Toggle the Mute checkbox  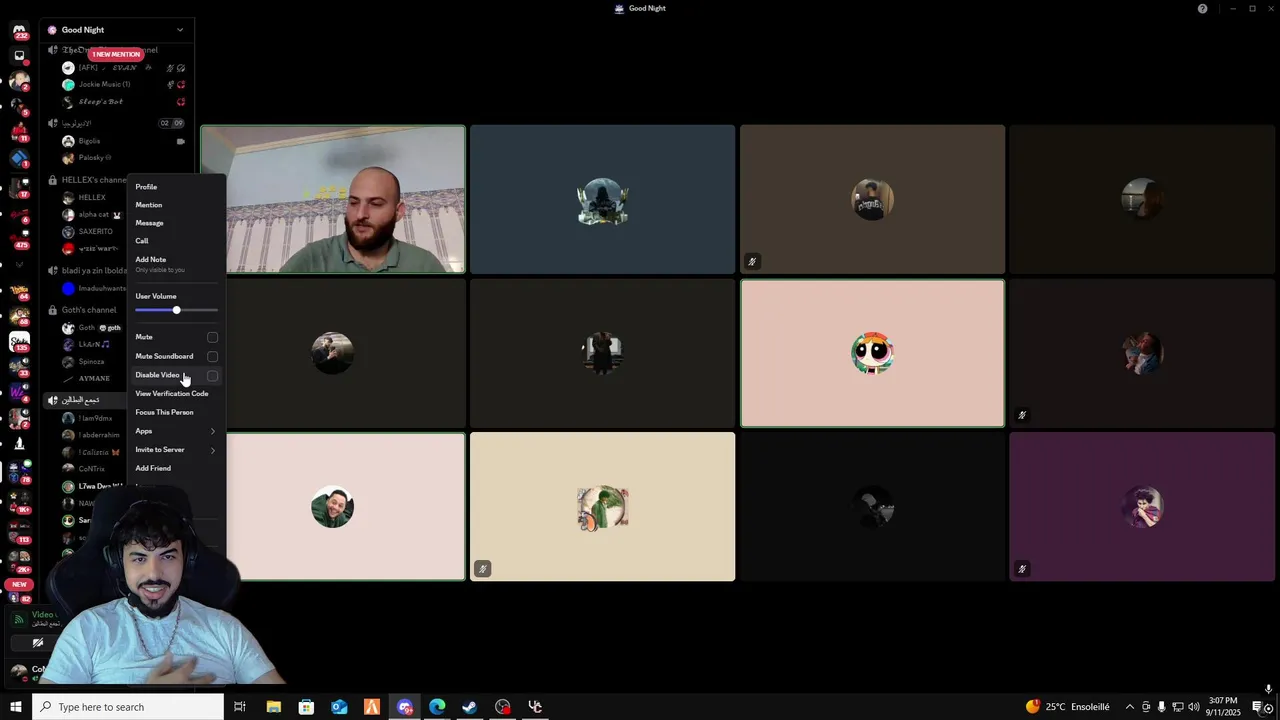[x=212, y=337]
